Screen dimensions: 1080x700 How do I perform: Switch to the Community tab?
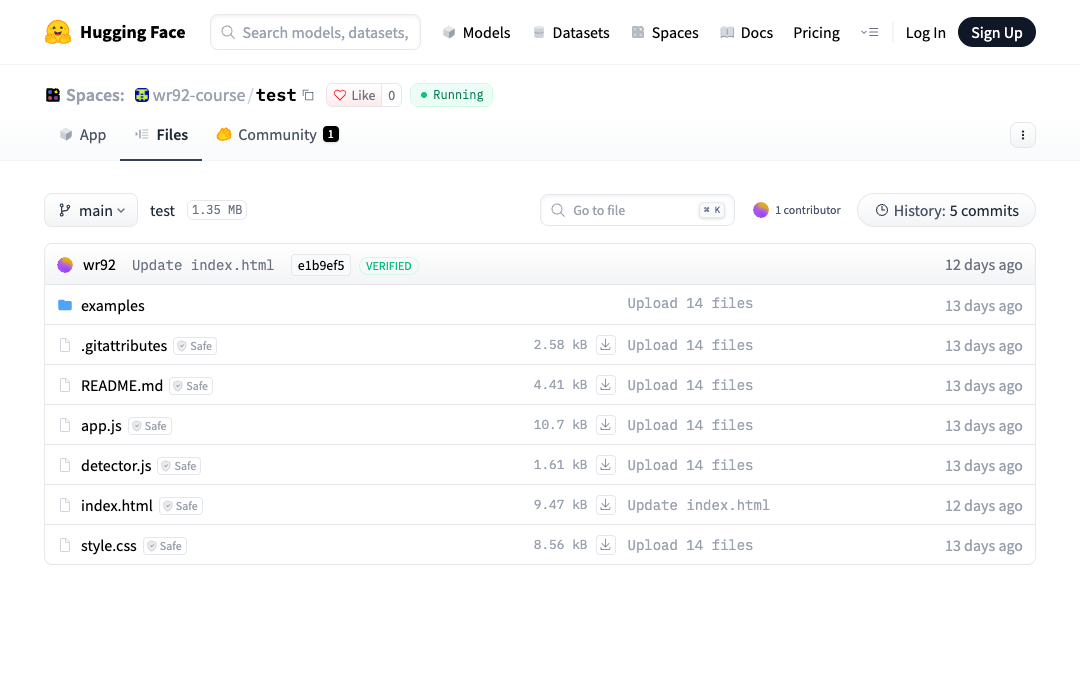tap(278, 135)
